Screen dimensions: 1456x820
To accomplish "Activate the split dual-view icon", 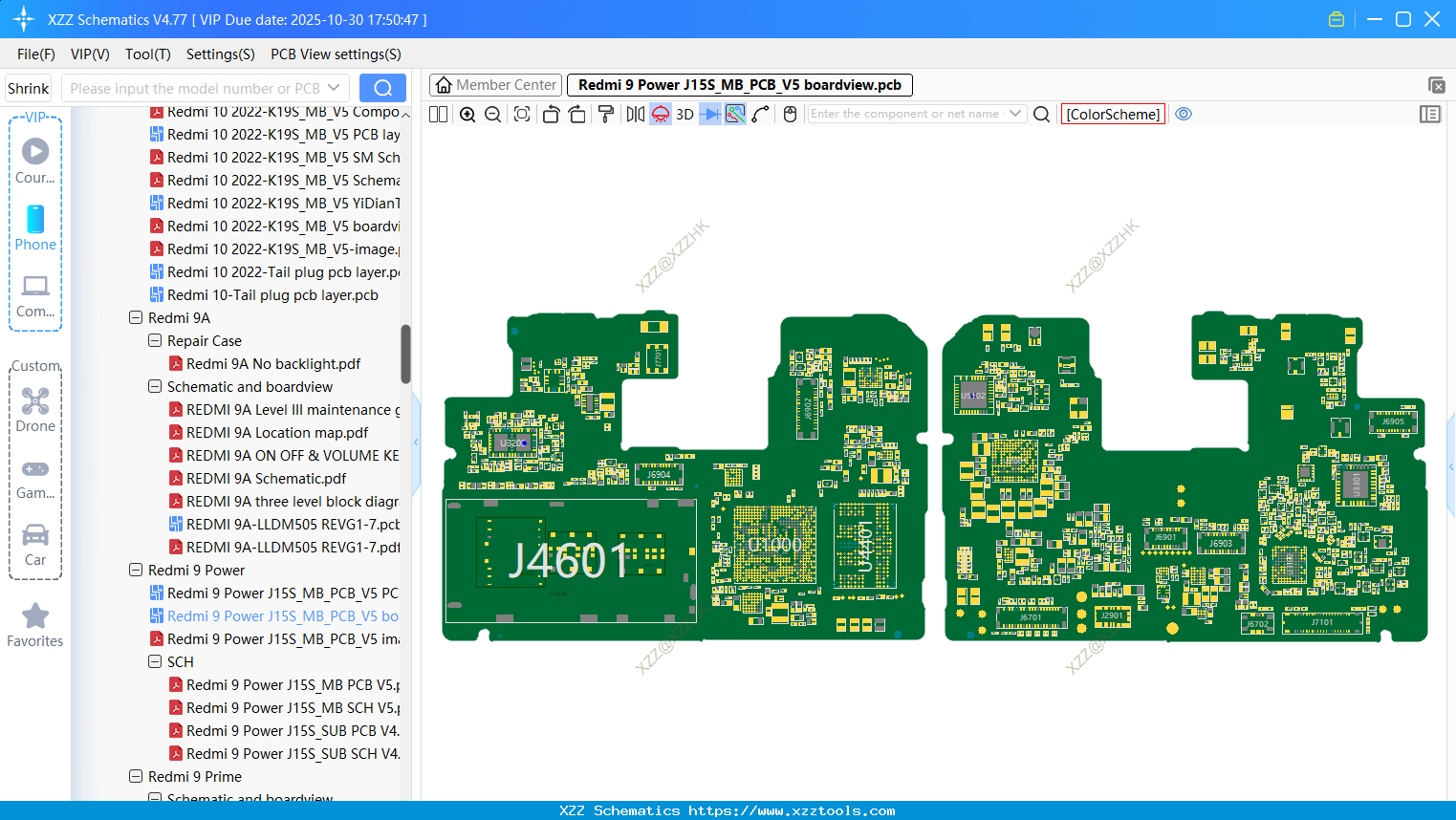I will pyautogui.click(x=438, y=114).
